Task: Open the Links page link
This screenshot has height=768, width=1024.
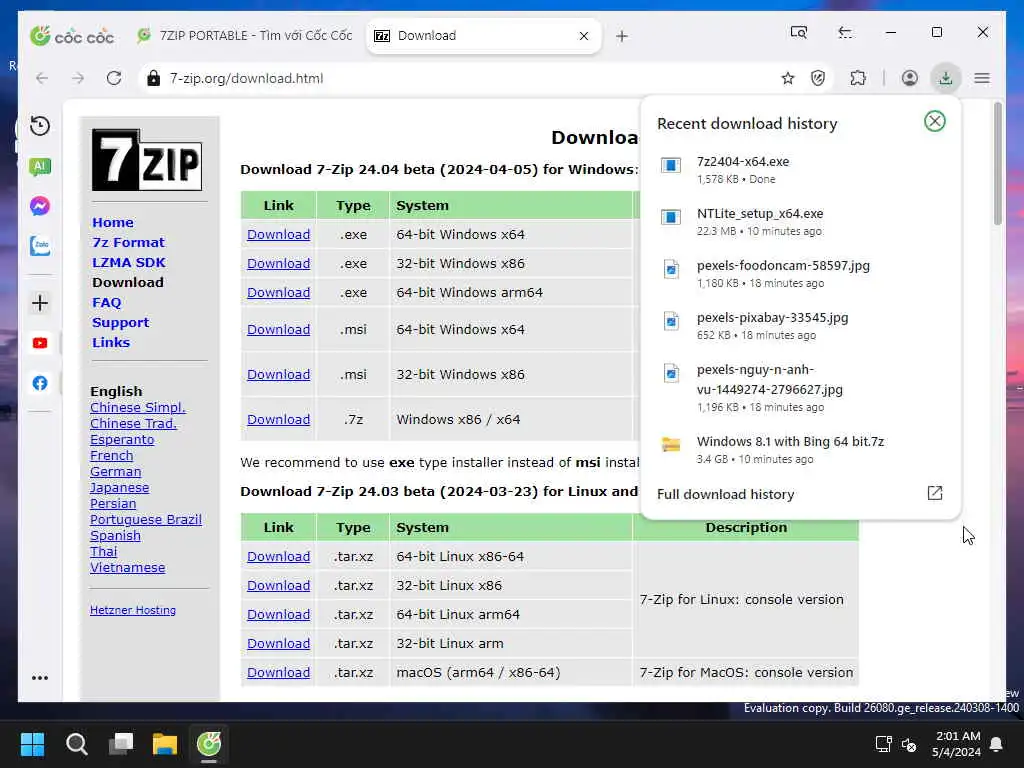Action: tap(111, 342)
